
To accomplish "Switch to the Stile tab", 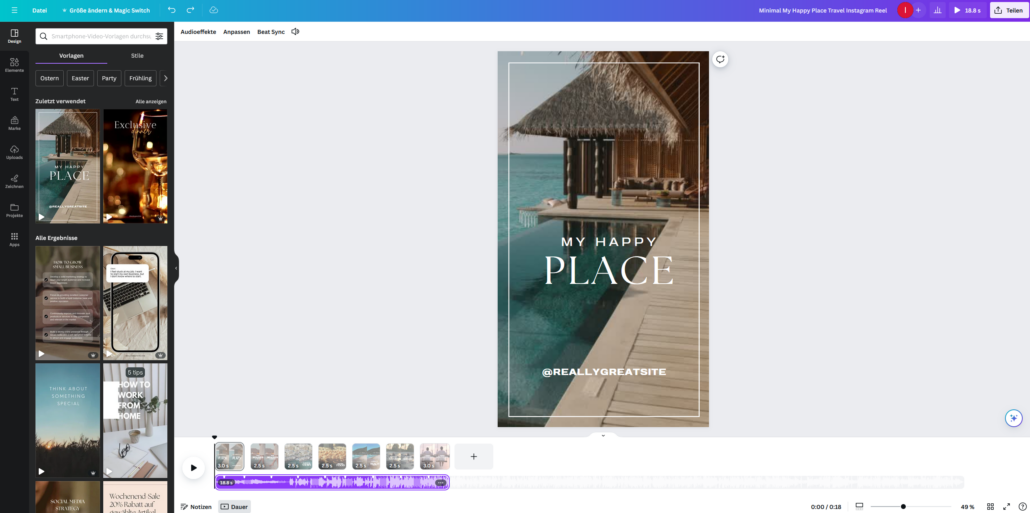I will (x=137, y=56).
